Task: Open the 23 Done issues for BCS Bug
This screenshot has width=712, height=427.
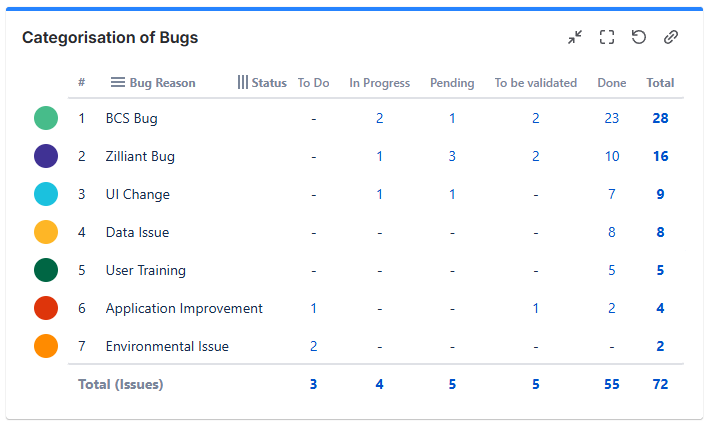Action: [612, 118]
